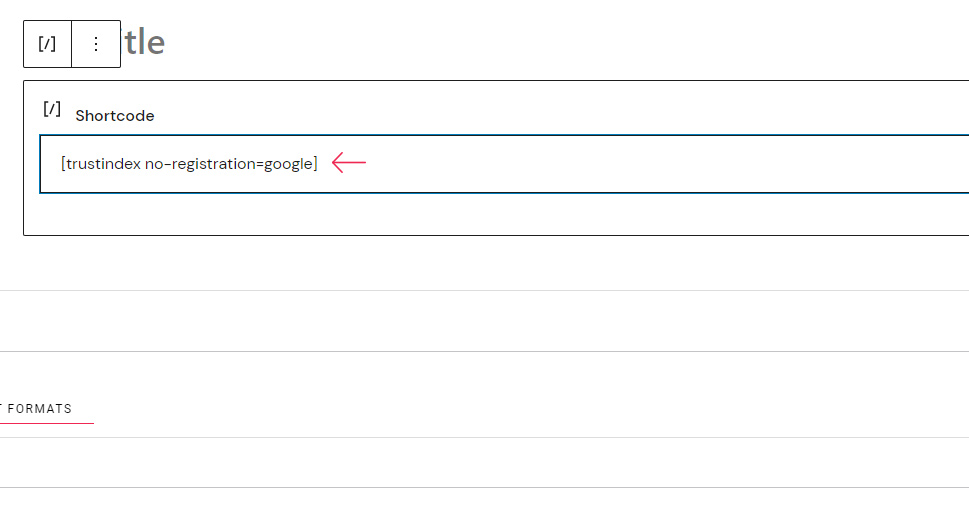Select the Shortcode block label text
The image size is (969, 518).
tap(114, 116)
